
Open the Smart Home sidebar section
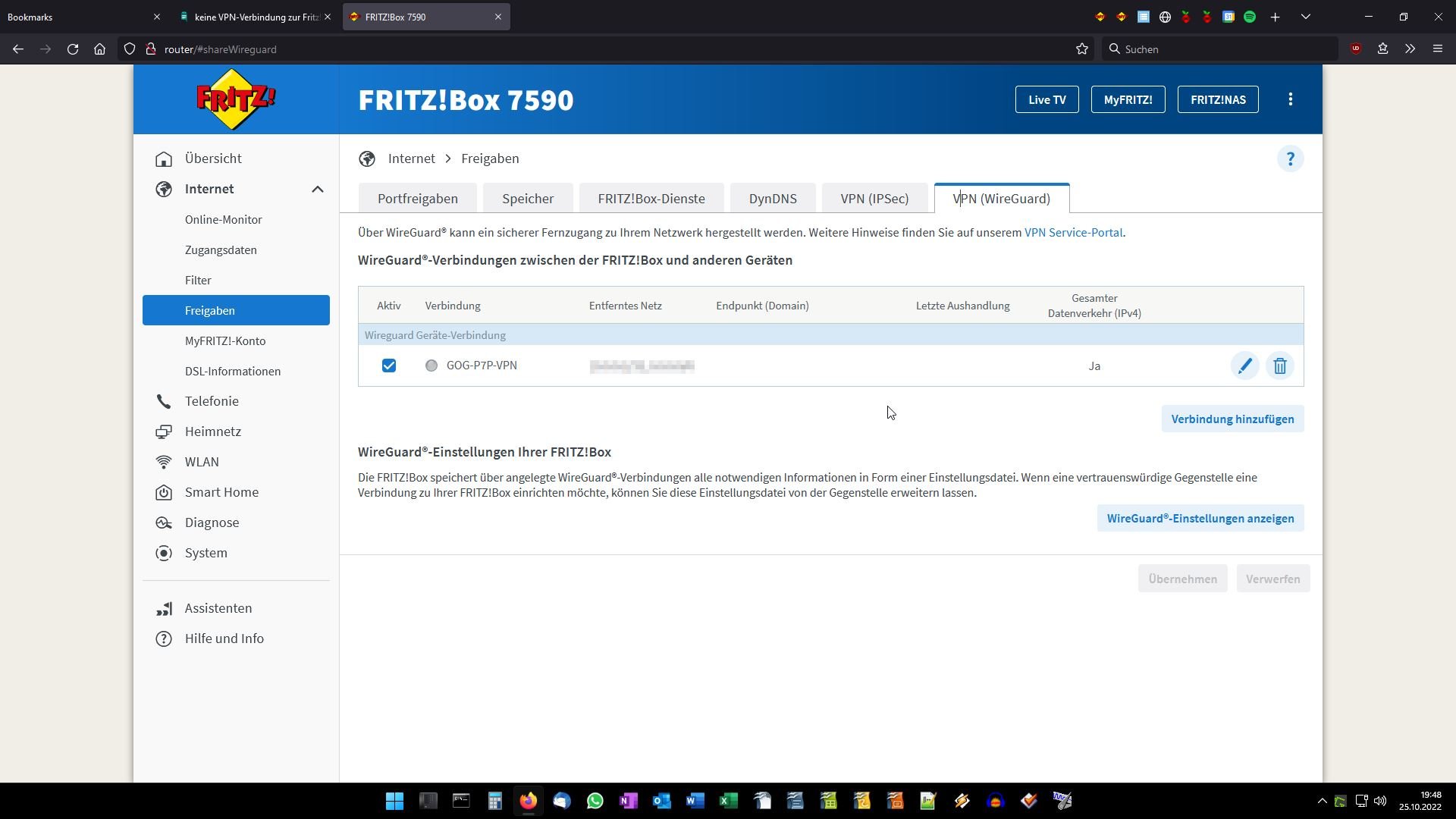pyautogui.click(x=221, y=492)
